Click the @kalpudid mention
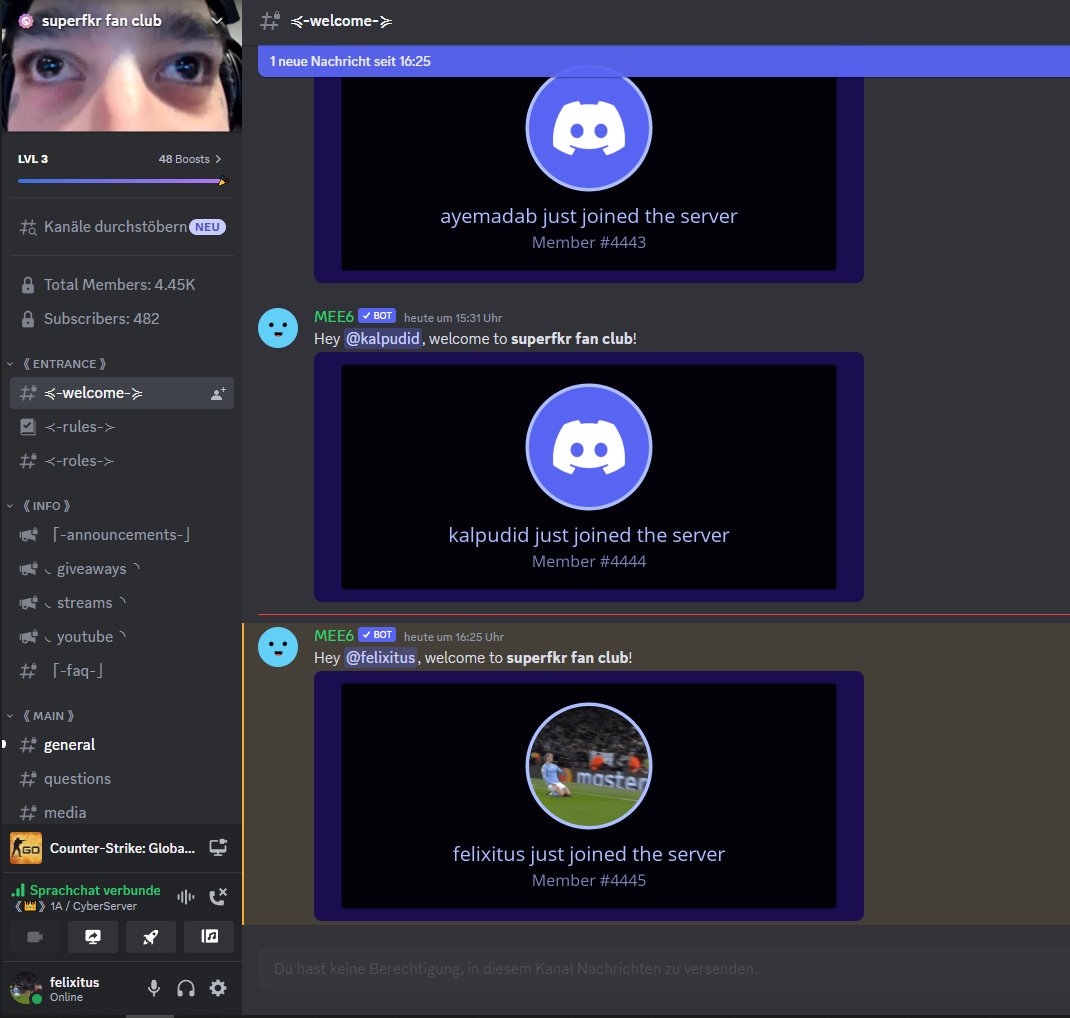The width and height of the screenshot is (1070, 1018). tap(383, 338)
